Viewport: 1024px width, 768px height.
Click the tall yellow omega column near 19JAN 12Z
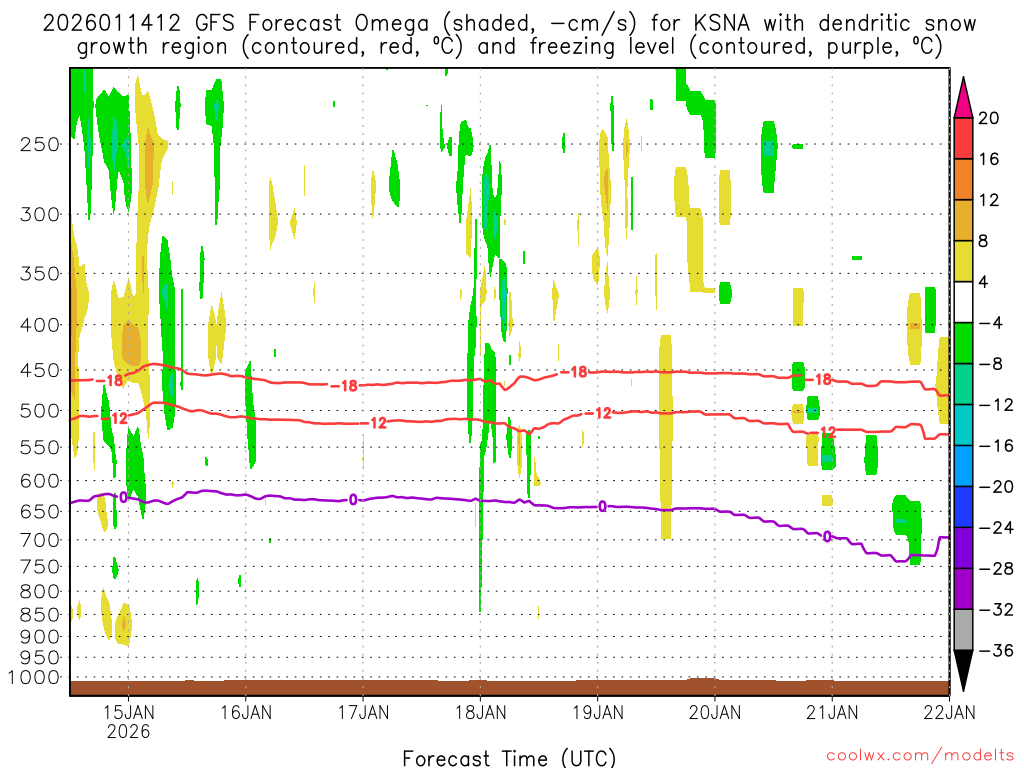point(665,437)
